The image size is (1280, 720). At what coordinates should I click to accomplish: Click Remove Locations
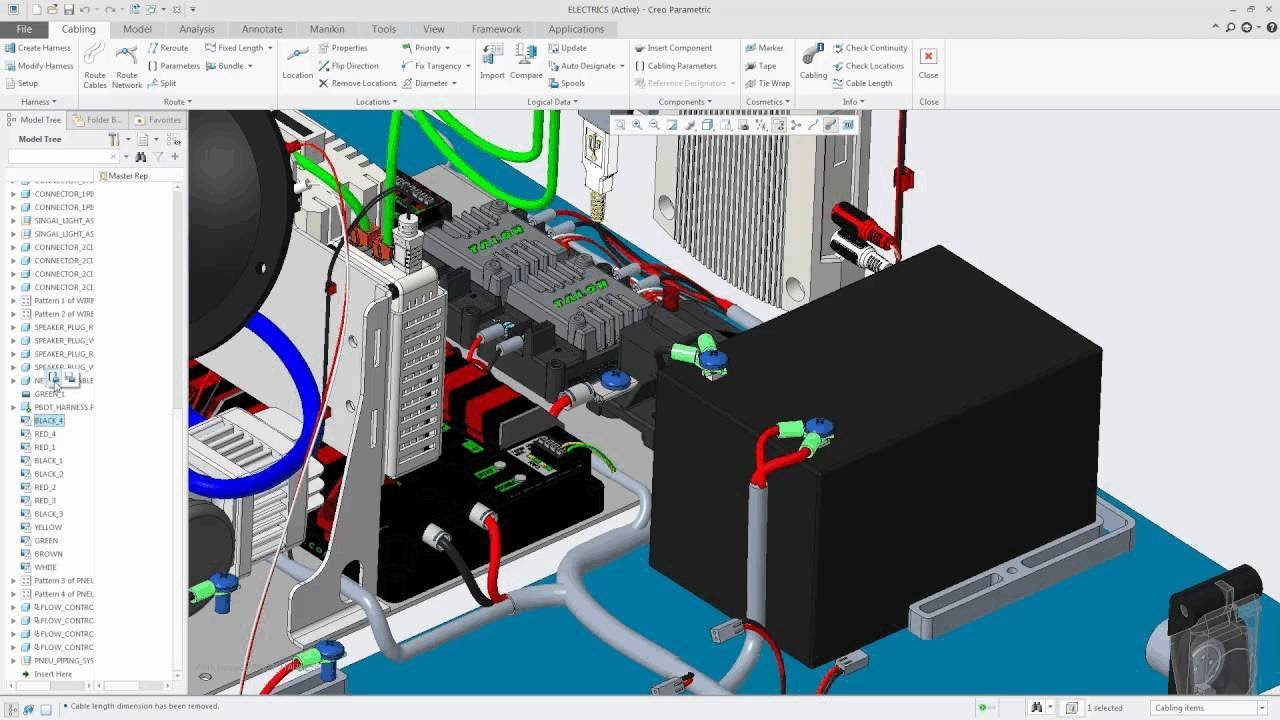357,83
